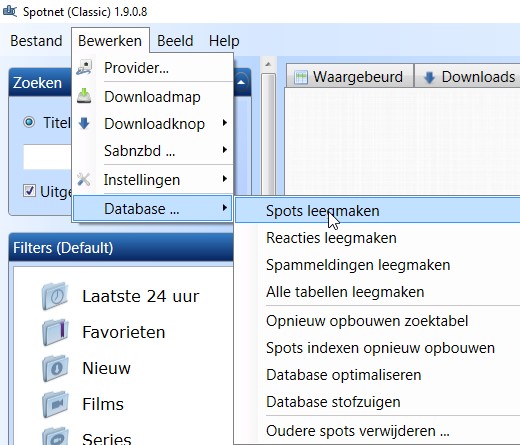The height and width of the screenshot is (445, 520).
Task: Expand the Sabnzbd submenu arrow
Action: coord(225,150)
